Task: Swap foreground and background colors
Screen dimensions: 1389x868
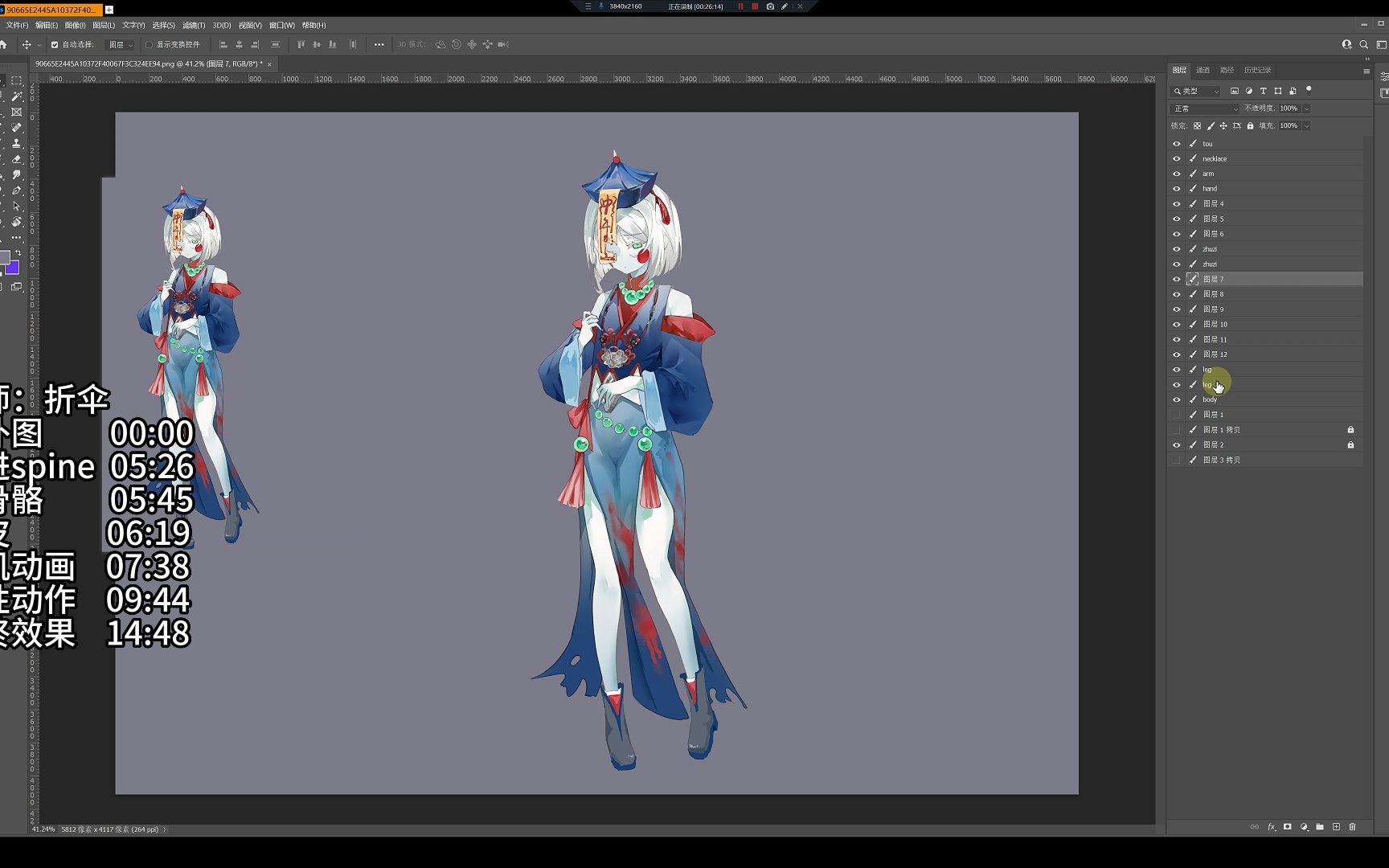Action: point(18,253)
